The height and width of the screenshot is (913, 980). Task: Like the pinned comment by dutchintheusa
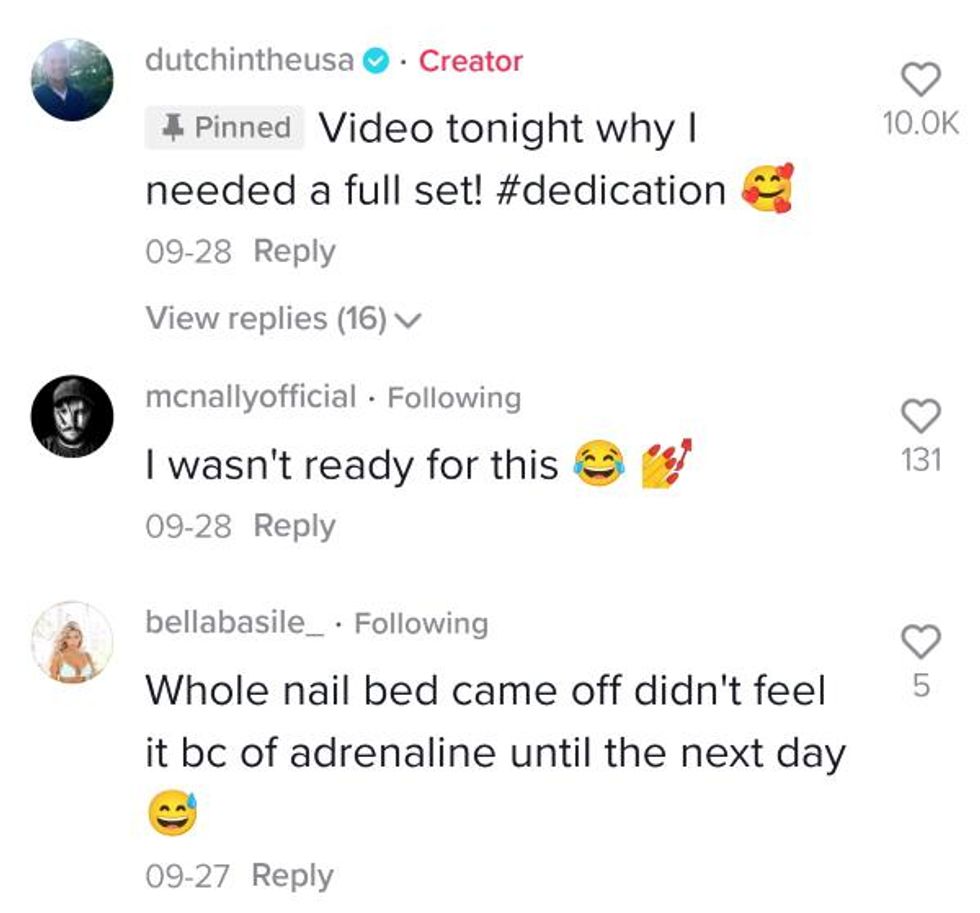click(x=921, y=78)
